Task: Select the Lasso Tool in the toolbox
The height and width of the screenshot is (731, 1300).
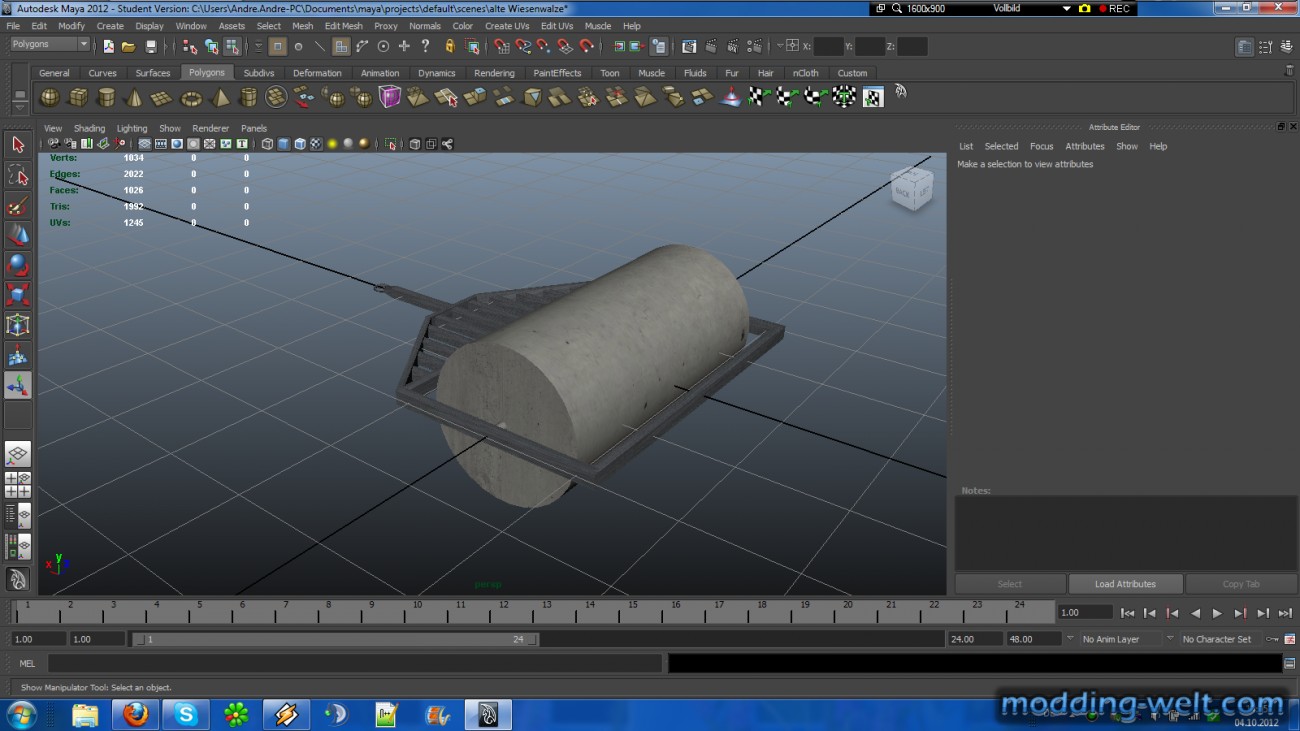Action: click(x=18, y=175)
